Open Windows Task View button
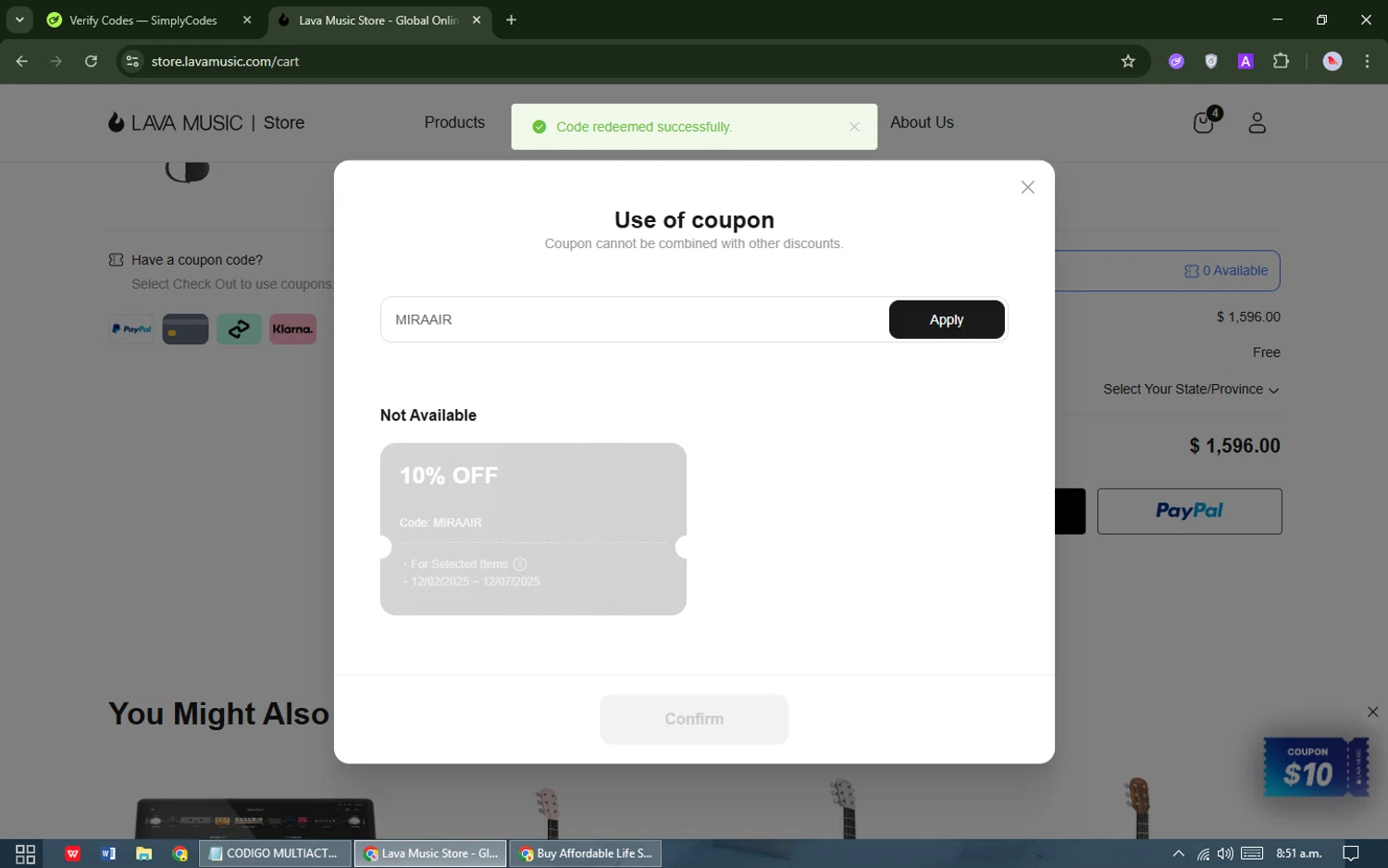This screenshot has height=868, width=1388. 25,853
